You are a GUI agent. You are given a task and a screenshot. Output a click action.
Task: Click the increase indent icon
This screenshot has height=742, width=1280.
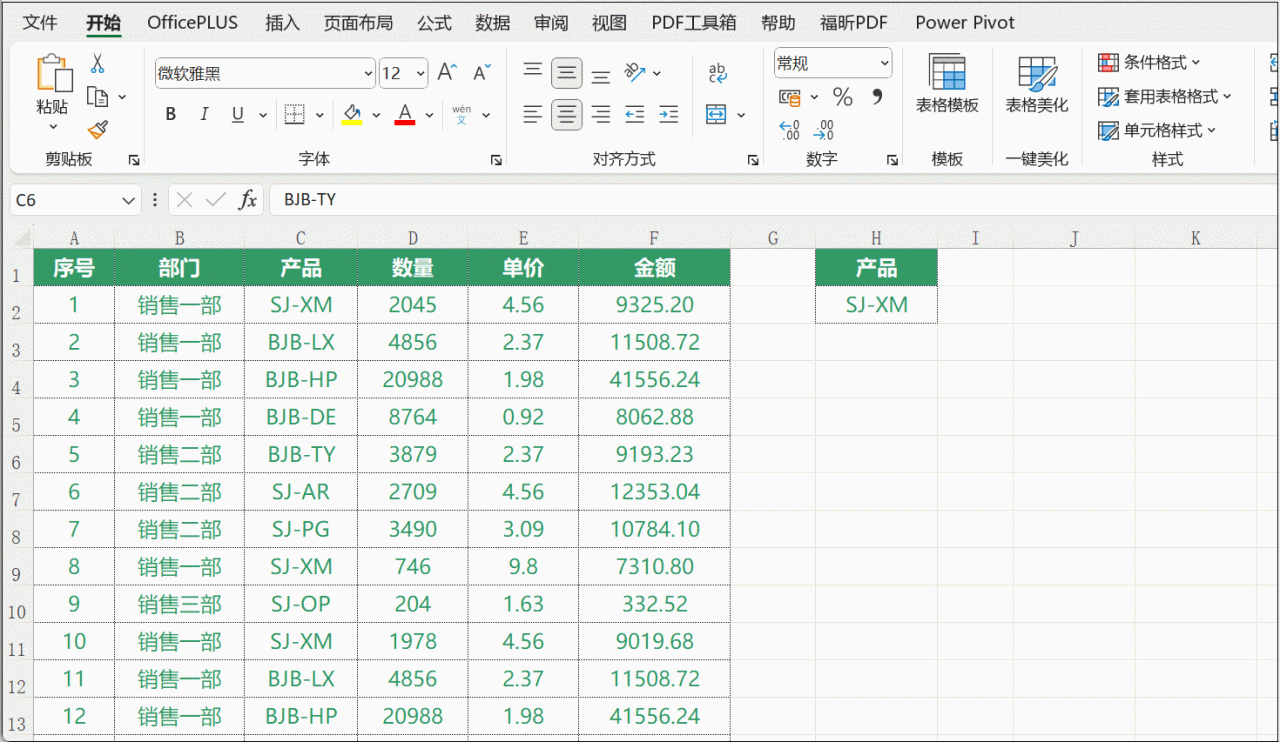pyautogui.click(x=669, y=115)
